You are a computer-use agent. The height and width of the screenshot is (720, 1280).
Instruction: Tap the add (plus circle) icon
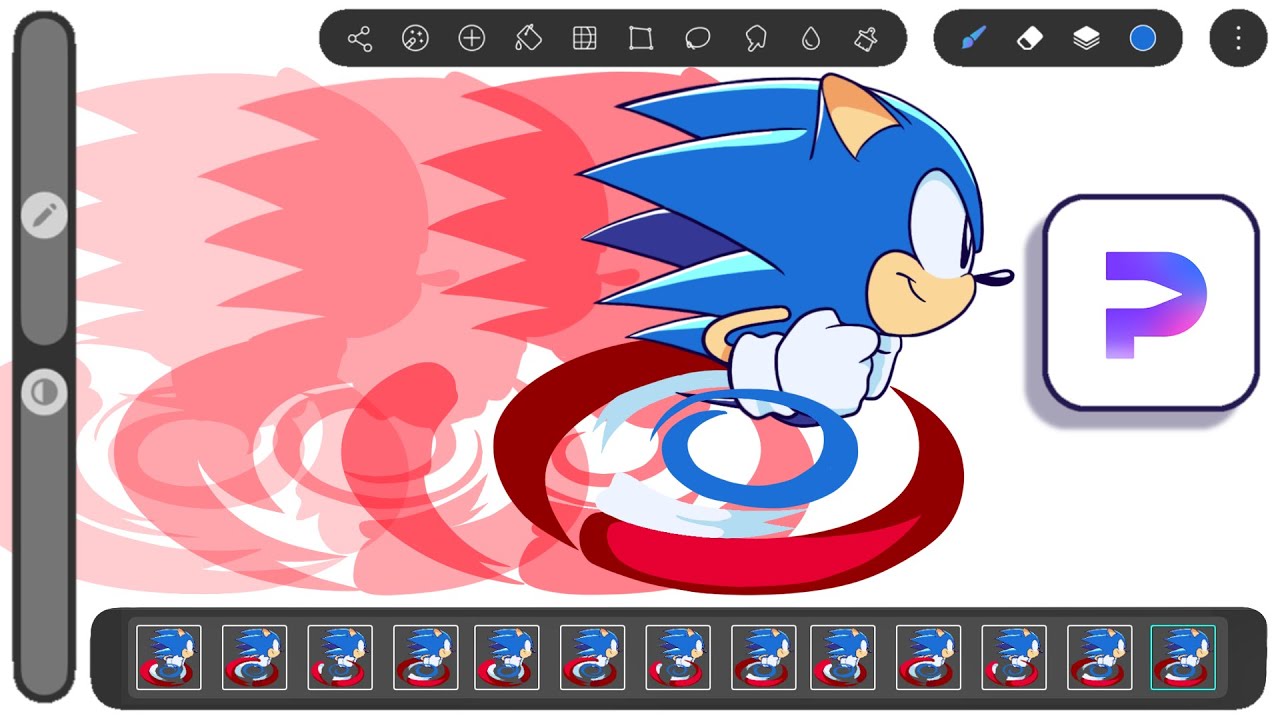click(471, 39)
